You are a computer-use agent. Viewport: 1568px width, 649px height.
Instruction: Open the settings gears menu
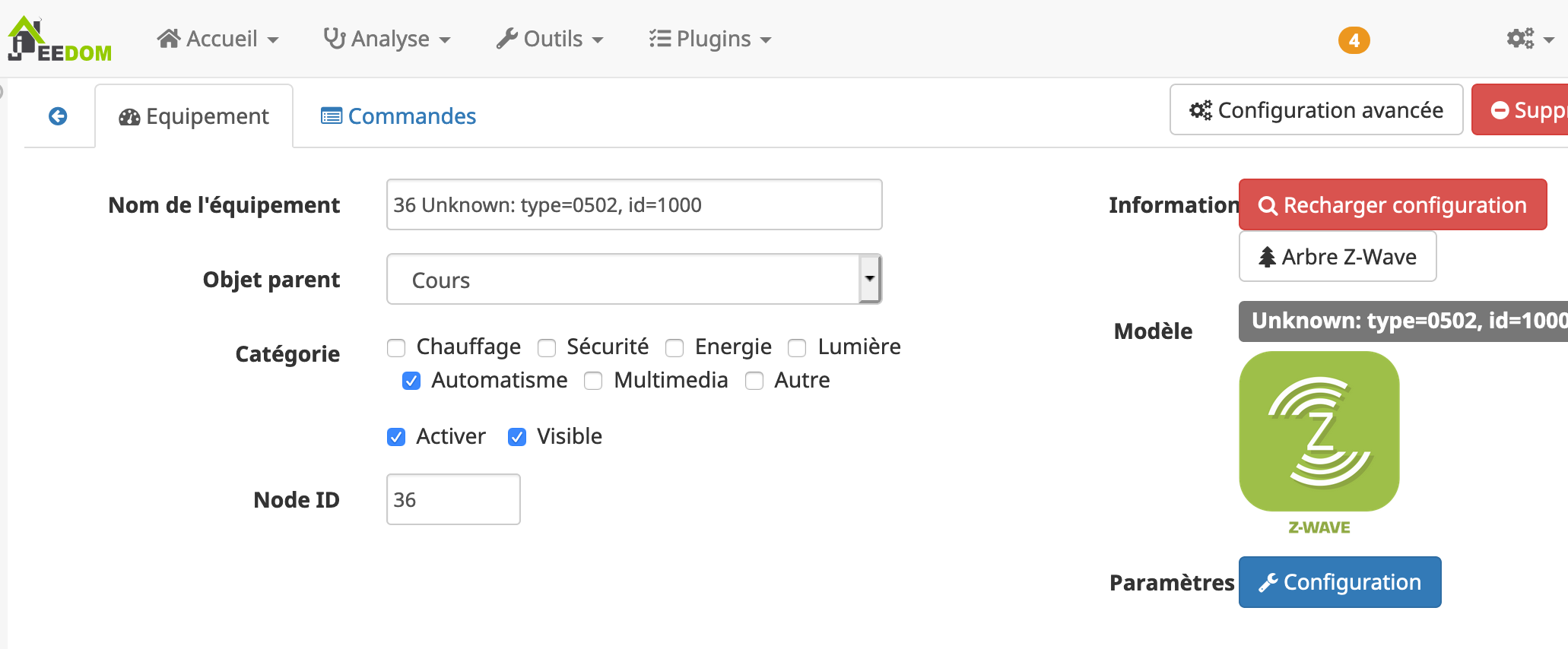[x=1530, y=39]
